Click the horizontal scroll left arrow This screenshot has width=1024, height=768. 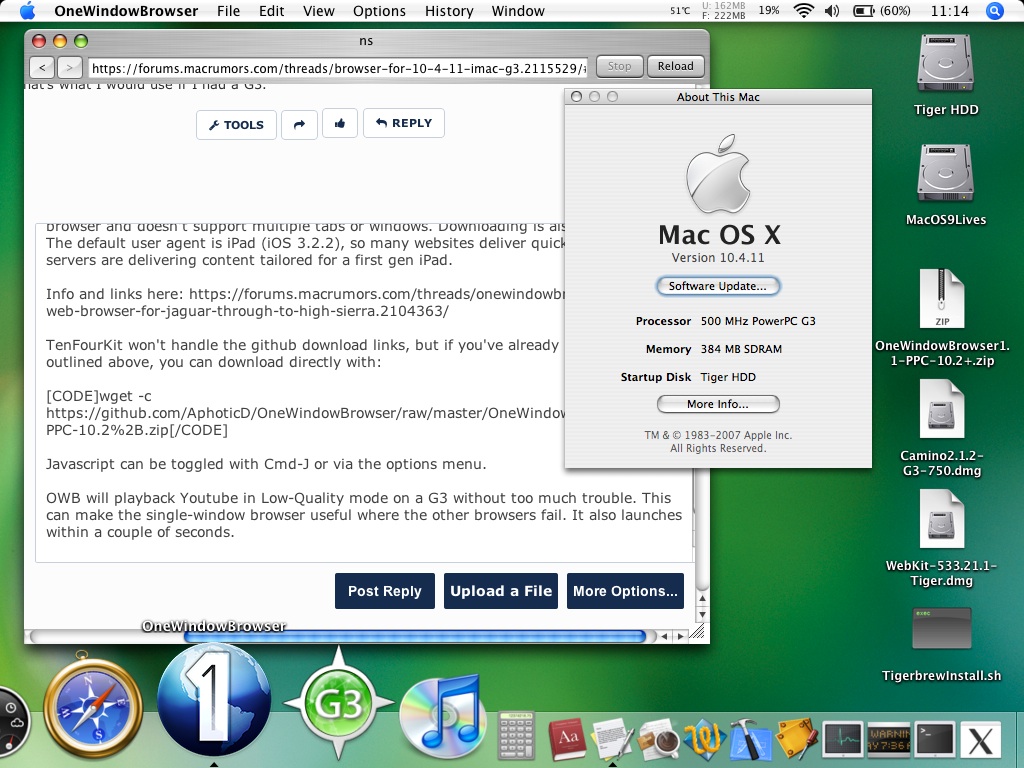pyautogui.click(x=664, y=636)
